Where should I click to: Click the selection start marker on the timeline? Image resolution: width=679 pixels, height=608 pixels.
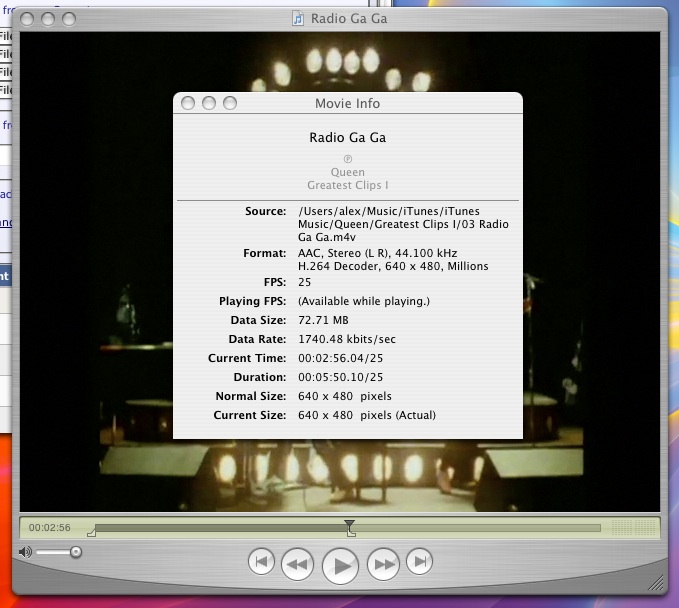point(91,533)
